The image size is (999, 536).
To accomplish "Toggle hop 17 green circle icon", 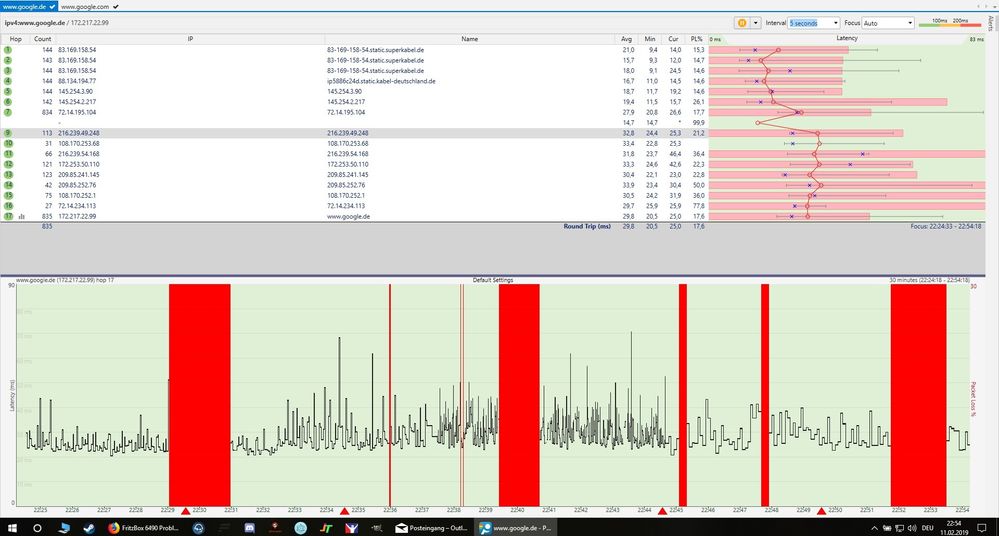I will pyautogui.click(x=8, y=216).
